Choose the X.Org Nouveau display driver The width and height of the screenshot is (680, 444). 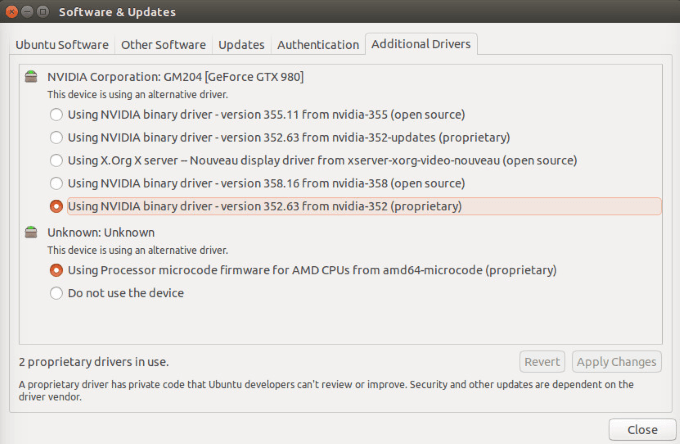tap(56, 160)
